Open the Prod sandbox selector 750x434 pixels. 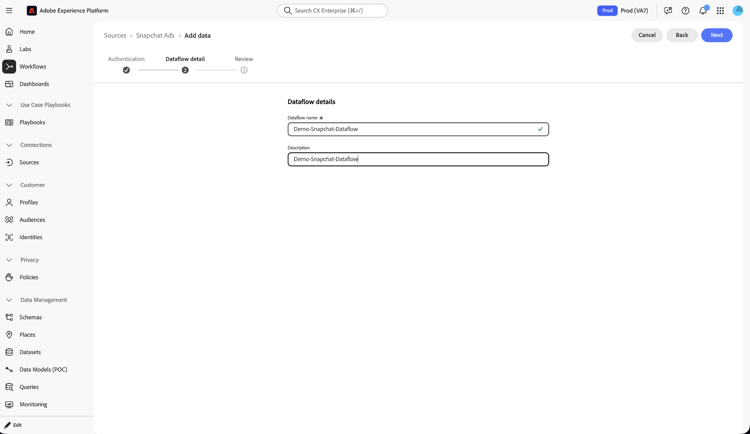tap(622, 11)
